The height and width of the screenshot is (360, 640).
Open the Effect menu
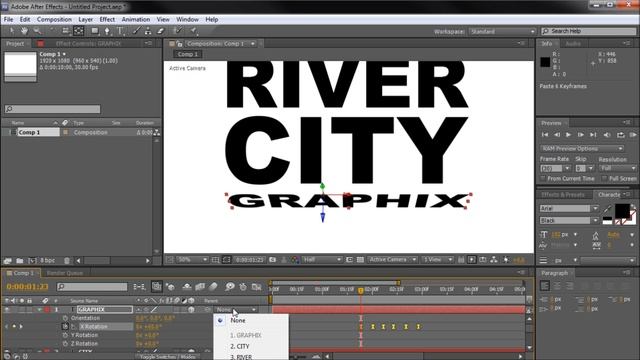pyautogui.click(x=107, y=19)
